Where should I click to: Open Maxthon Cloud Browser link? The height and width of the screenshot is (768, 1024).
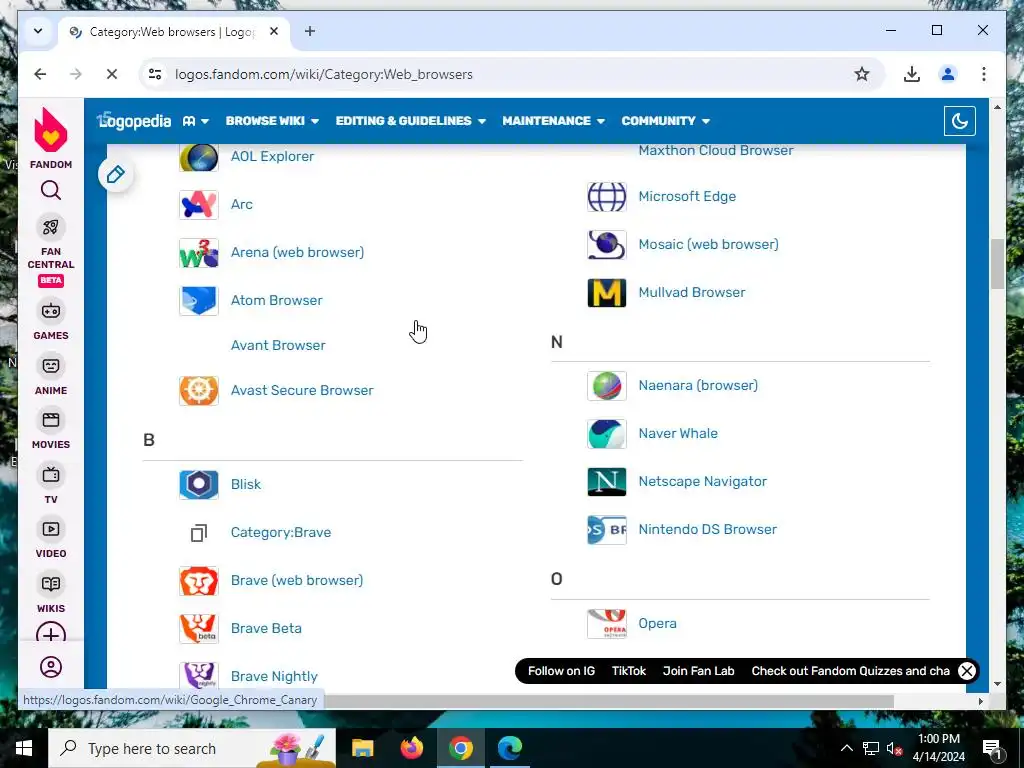716,150
